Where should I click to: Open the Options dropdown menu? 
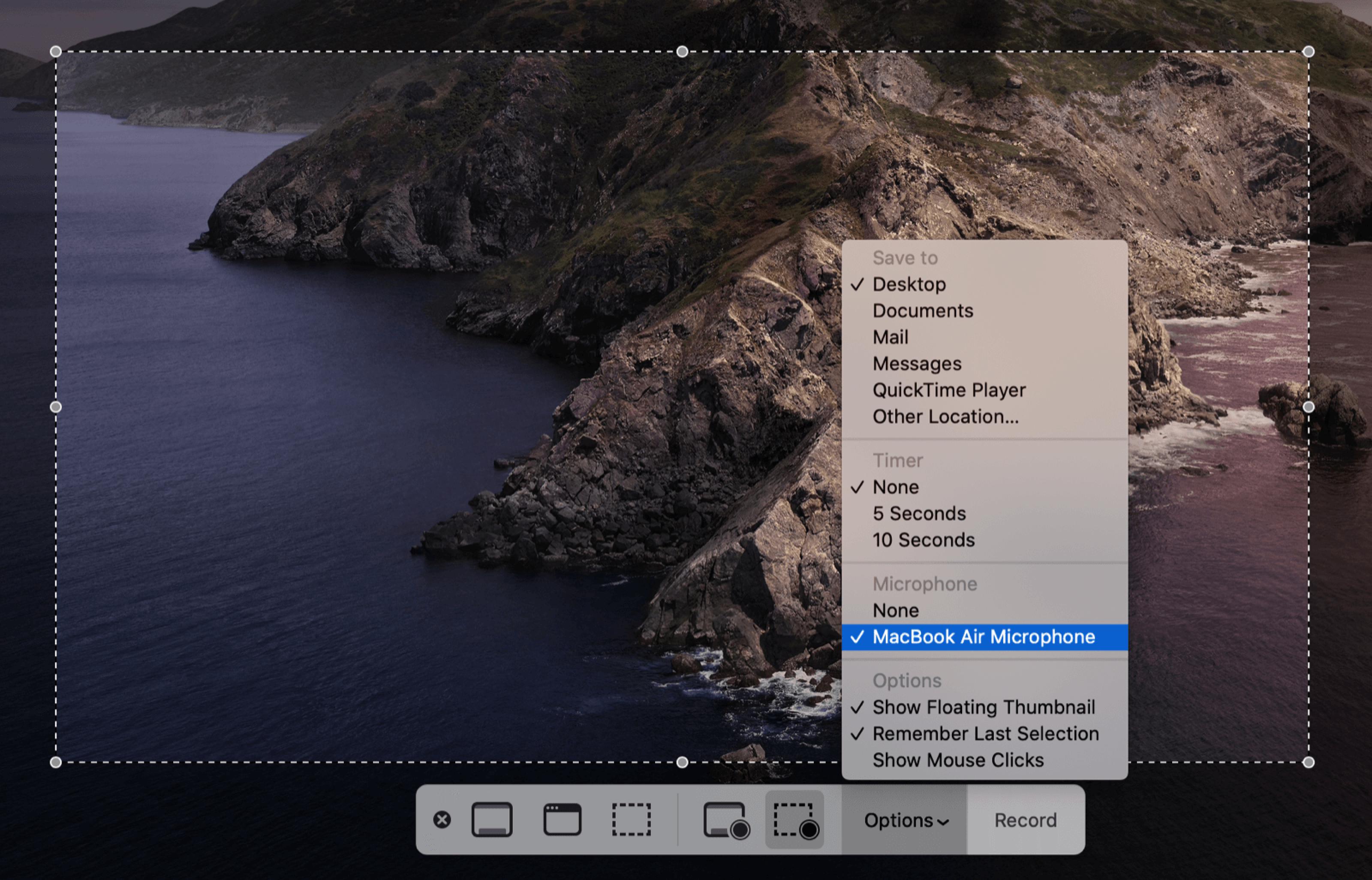(905, 820)
